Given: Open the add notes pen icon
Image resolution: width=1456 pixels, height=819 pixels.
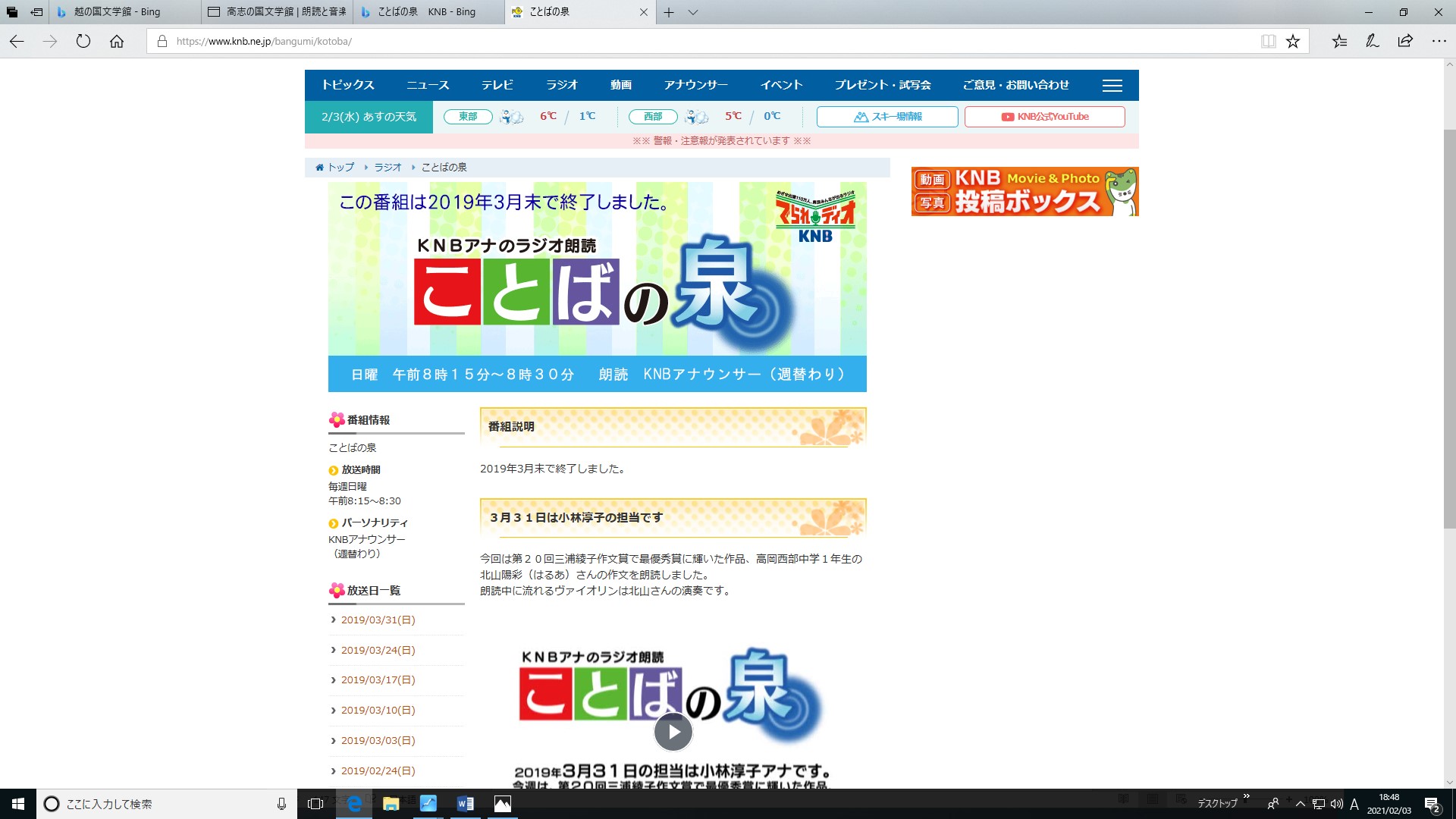Looking at the screenshot, I should (x=1373, y=42).
